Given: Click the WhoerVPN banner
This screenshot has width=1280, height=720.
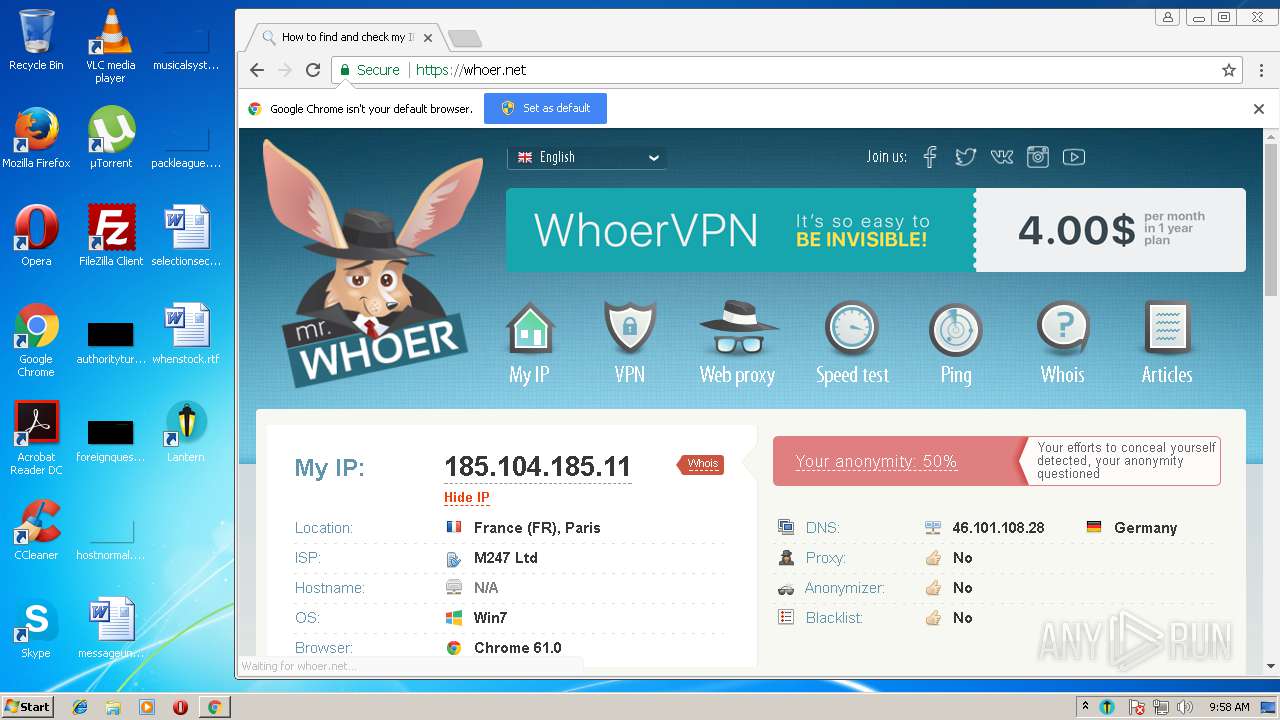Looking at the screenshot, I should (740, 230).
